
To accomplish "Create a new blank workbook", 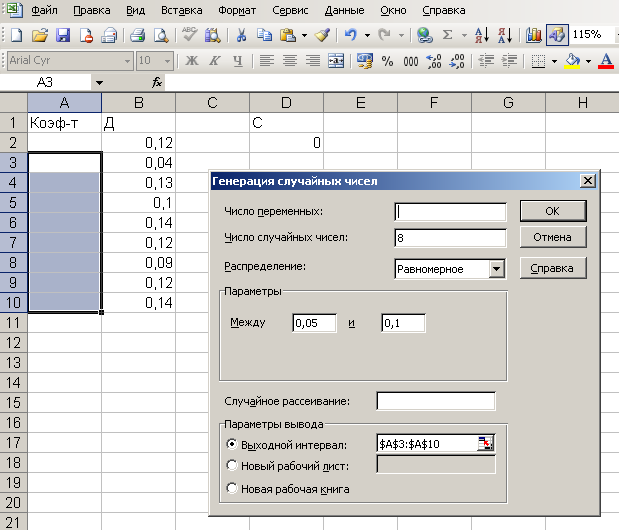I will (x=17, y=35).
